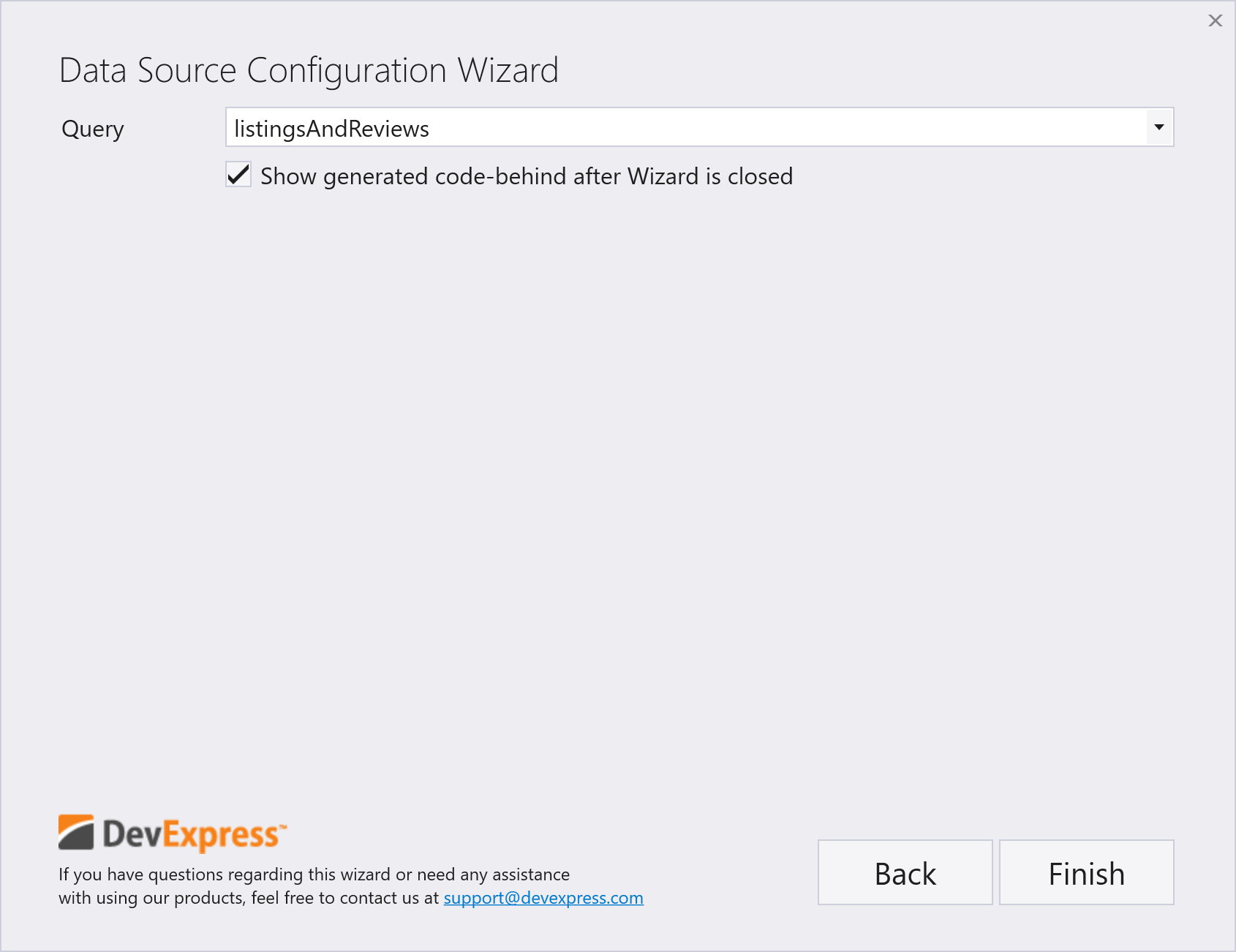Screen dimensions: 1236x952
Task: Untick the checkmark for generated code-behind
Action: coord(238,175)
